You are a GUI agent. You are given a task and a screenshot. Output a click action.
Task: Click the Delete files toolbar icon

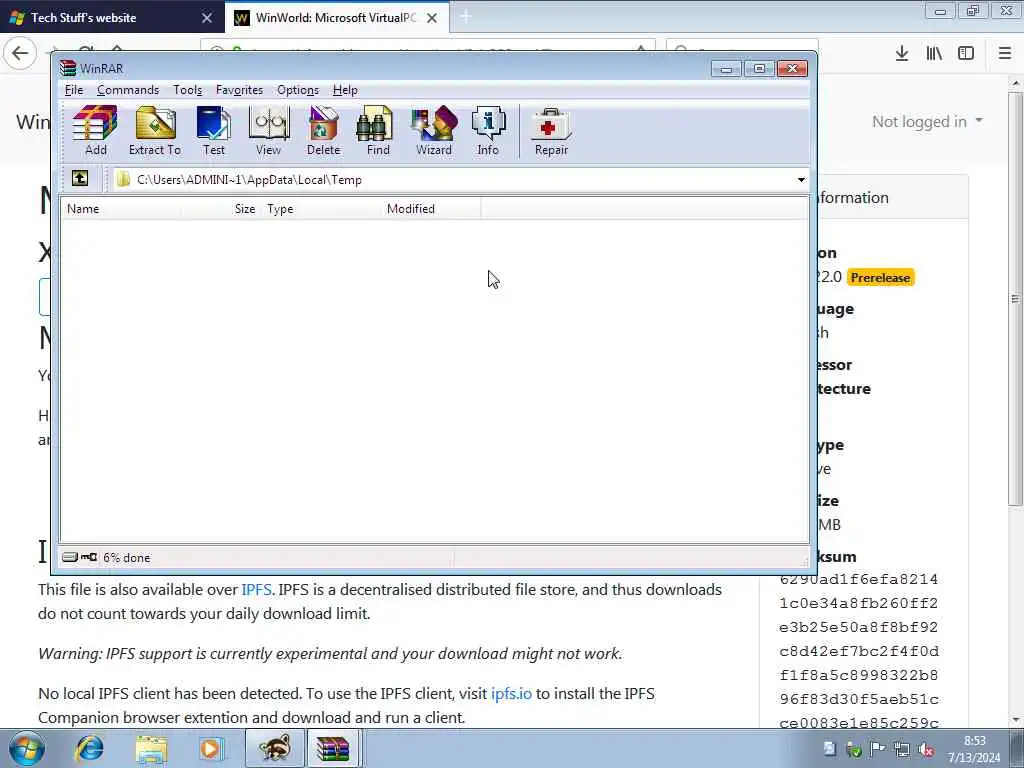pyautogui.click(x=323, y=131)
